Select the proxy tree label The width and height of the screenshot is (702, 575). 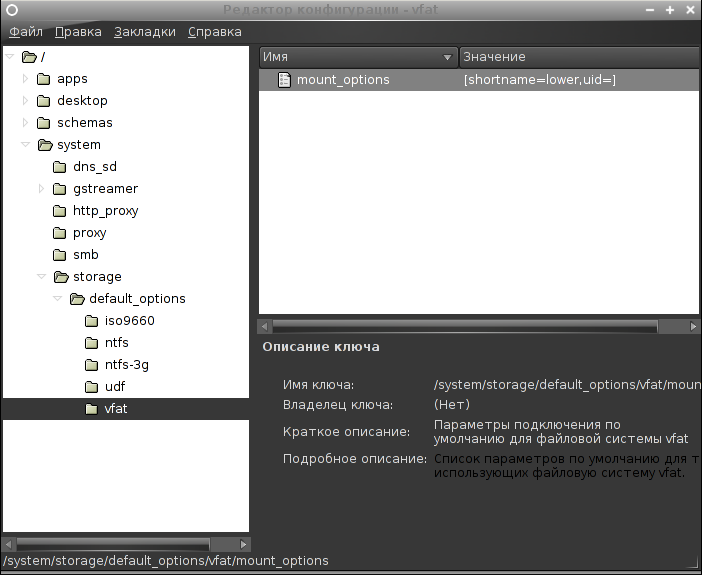(x=90, y=233)
